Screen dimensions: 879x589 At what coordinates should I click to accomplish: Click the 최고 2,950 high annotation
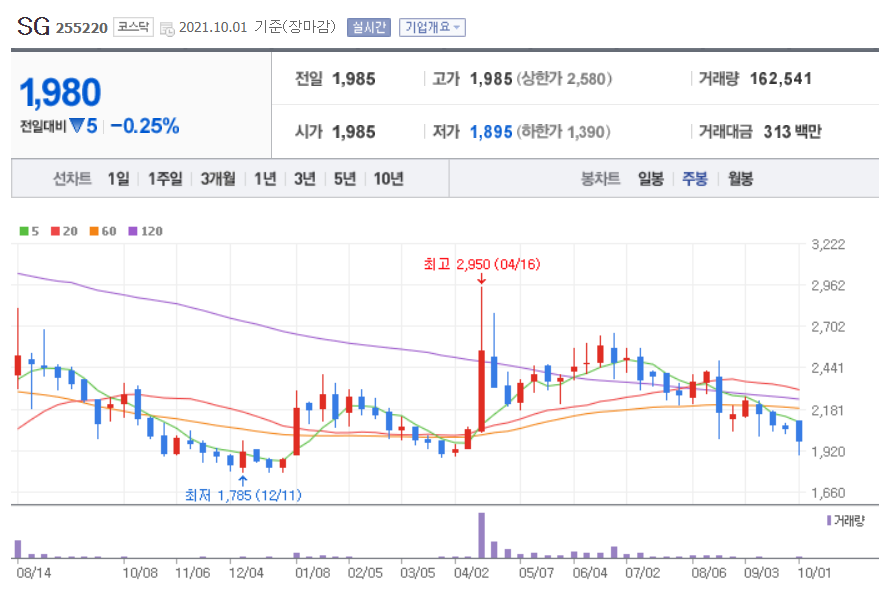click(x=480, y=265)
